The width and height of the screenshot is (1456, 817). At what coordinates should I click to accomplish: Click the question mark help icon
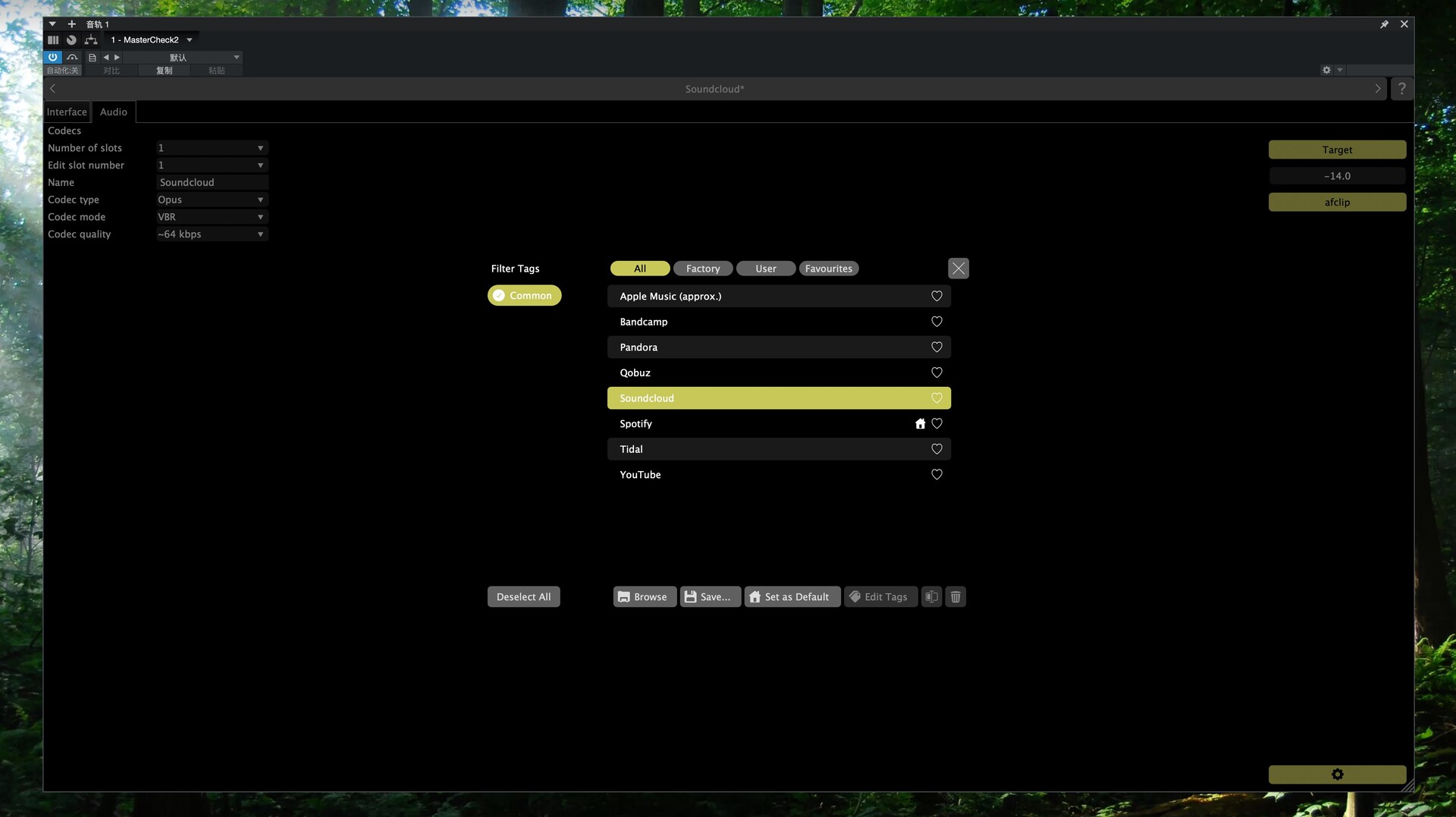tap(1401, 89)
